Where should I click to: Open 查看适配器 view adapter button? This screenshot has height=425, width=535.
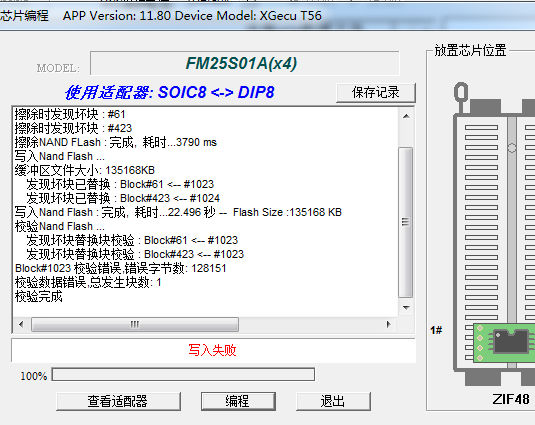tap(118, 401)
